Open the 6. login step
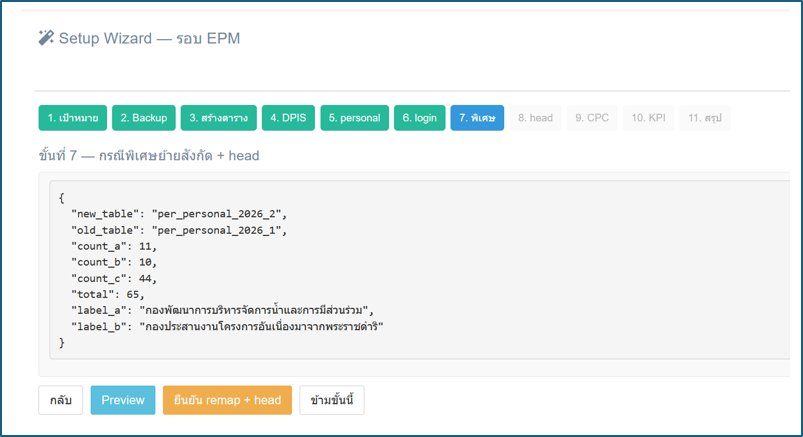The image size is (803, 437). pos(419,118)
